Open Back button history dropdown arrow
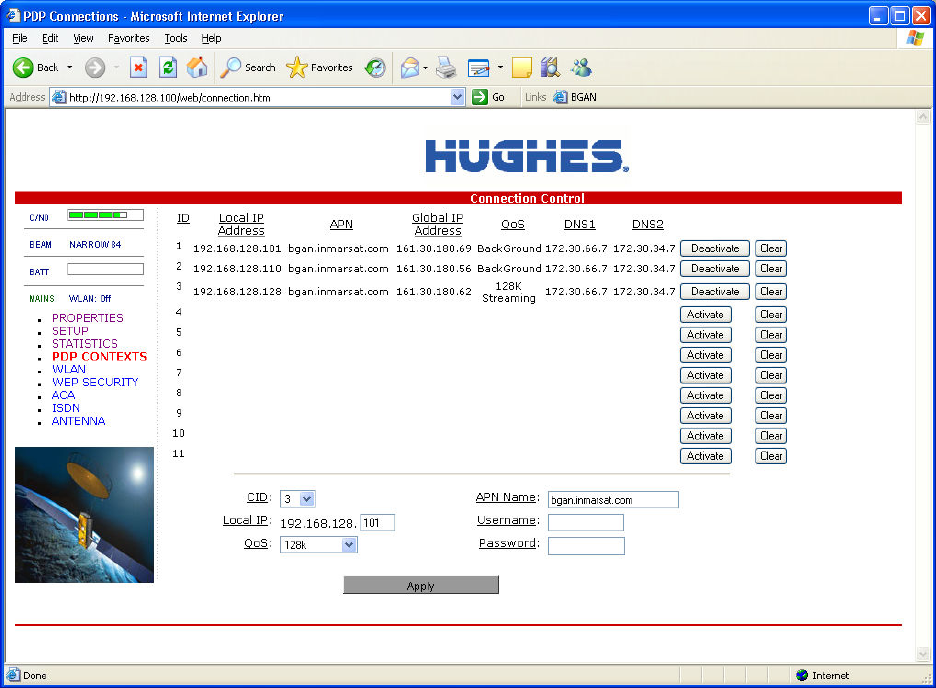The height and width of the screenshot is (688, 936). pos(70,67)
